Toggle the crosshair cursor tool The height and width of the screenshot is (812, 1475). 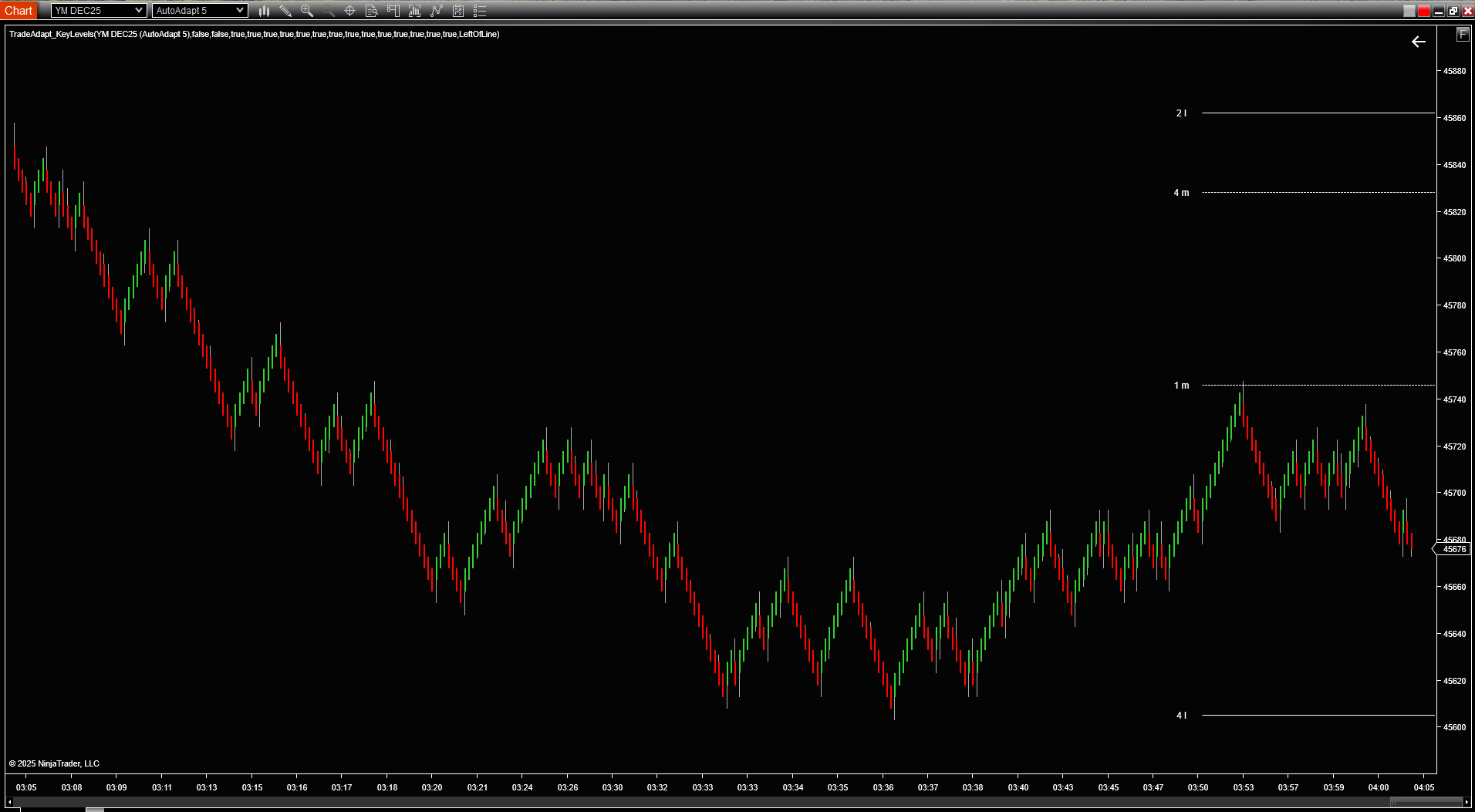pyautogui.click(x=349, y=11)
